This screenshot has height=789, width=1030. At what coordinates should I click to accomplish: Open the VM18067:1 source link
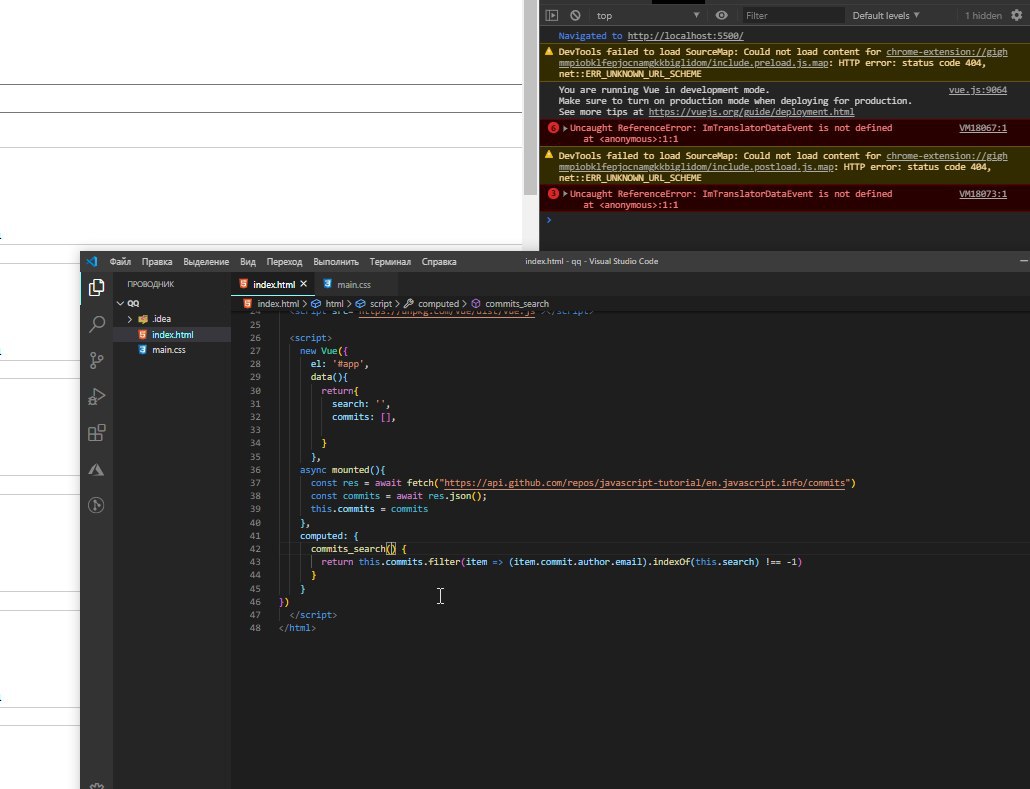(x=983, y=128)
